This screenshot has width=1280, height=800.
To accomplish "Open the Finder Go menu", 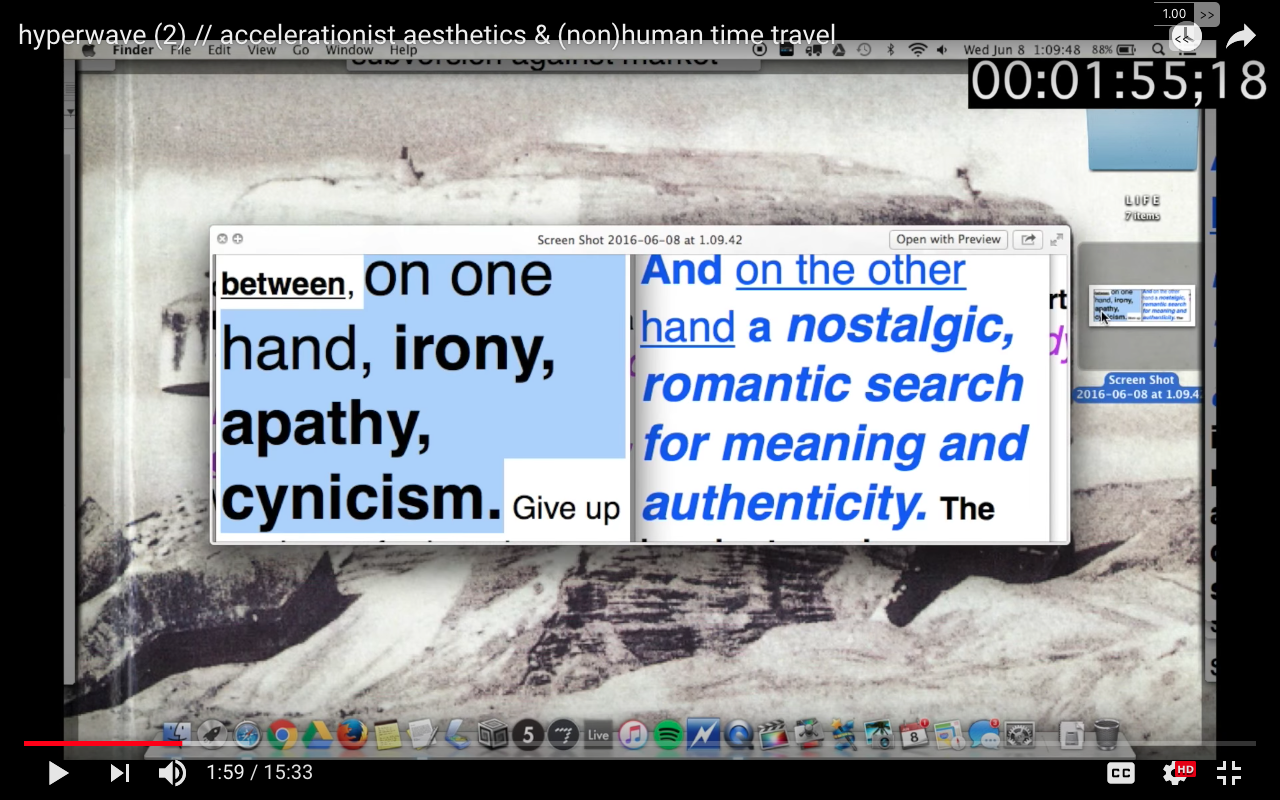I will pyautogui.click(x=299, y=49).
